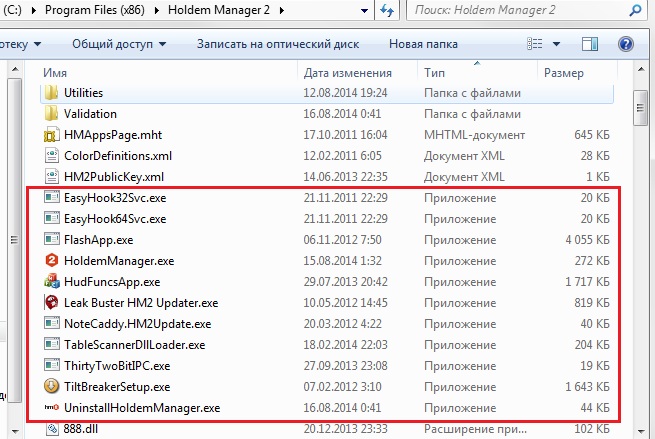
Task: Select the EasyHook32Svc.exe application icon
Action: [x=52, y=197]
